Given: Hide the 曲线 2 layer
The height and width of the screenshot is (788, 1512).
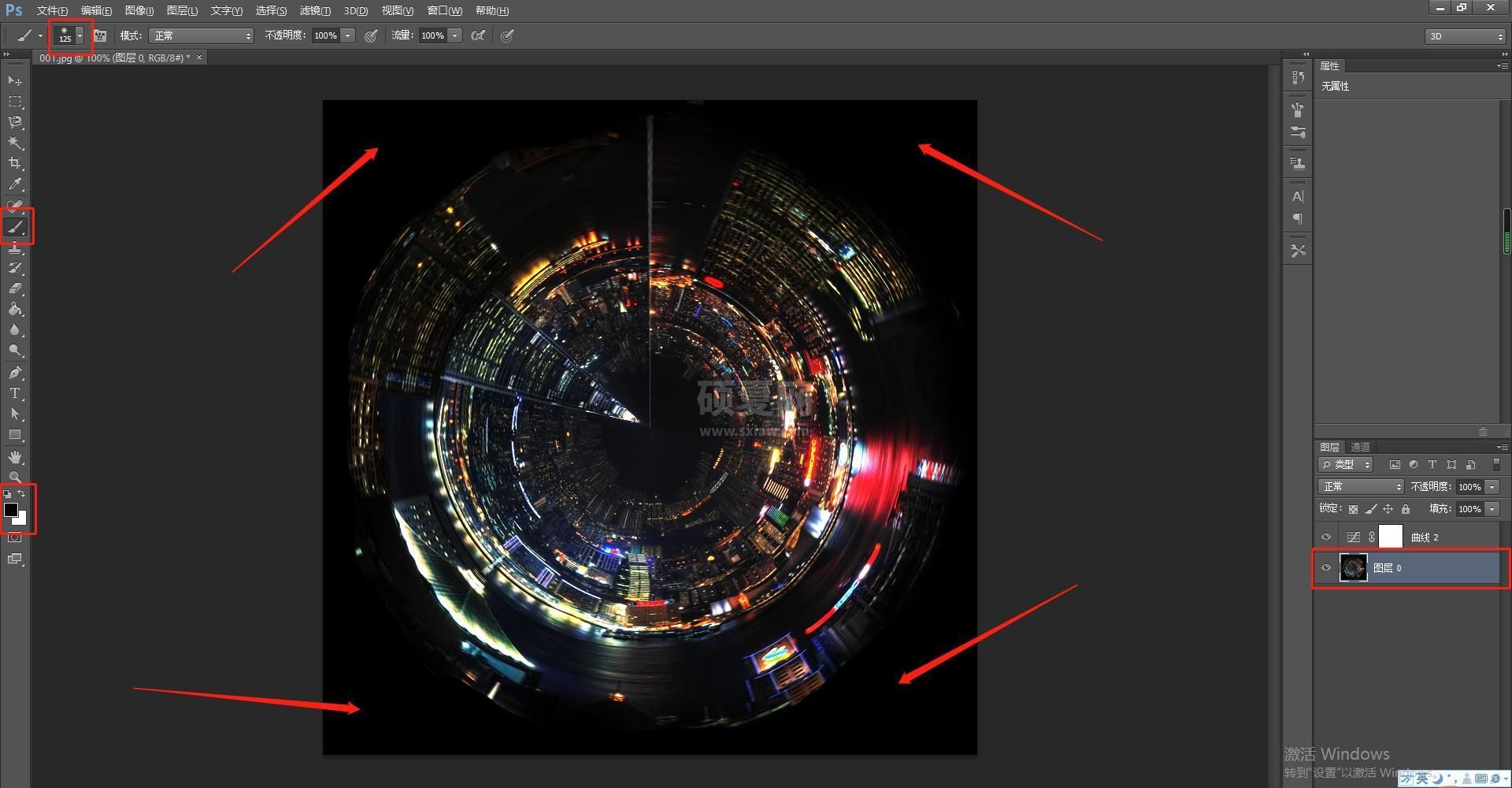Looking at the screenshot, I should click(1326, 537).
